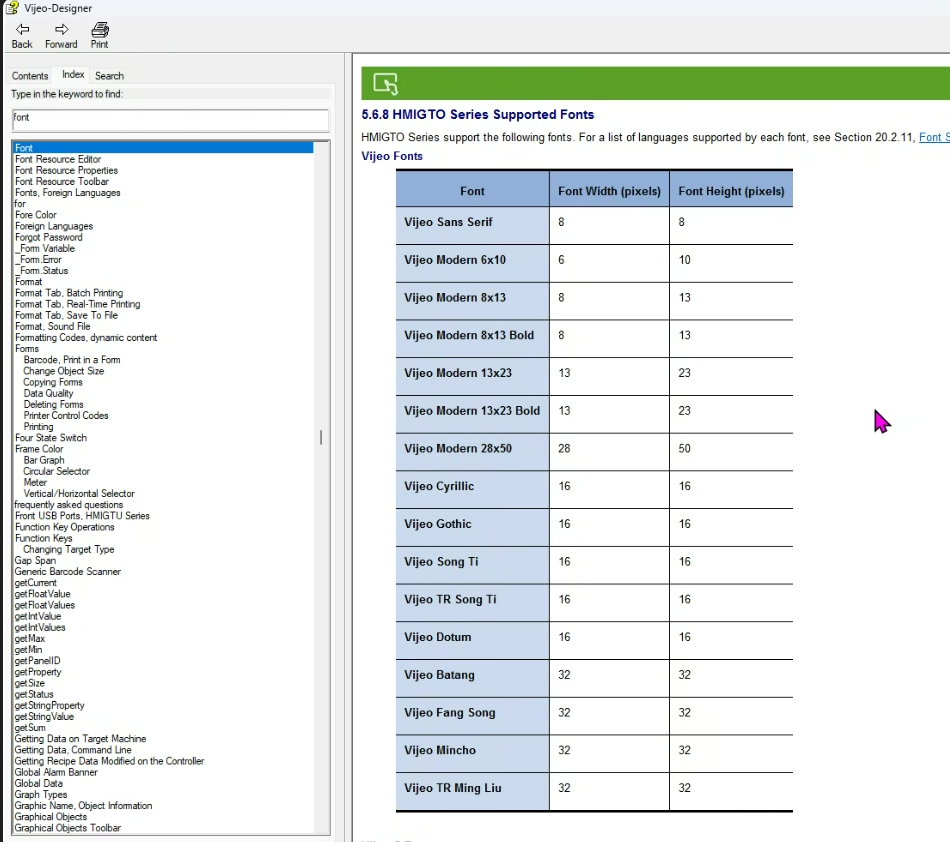
Task: Select 'Changing Target Type' sub-entry
Action: 68,549
